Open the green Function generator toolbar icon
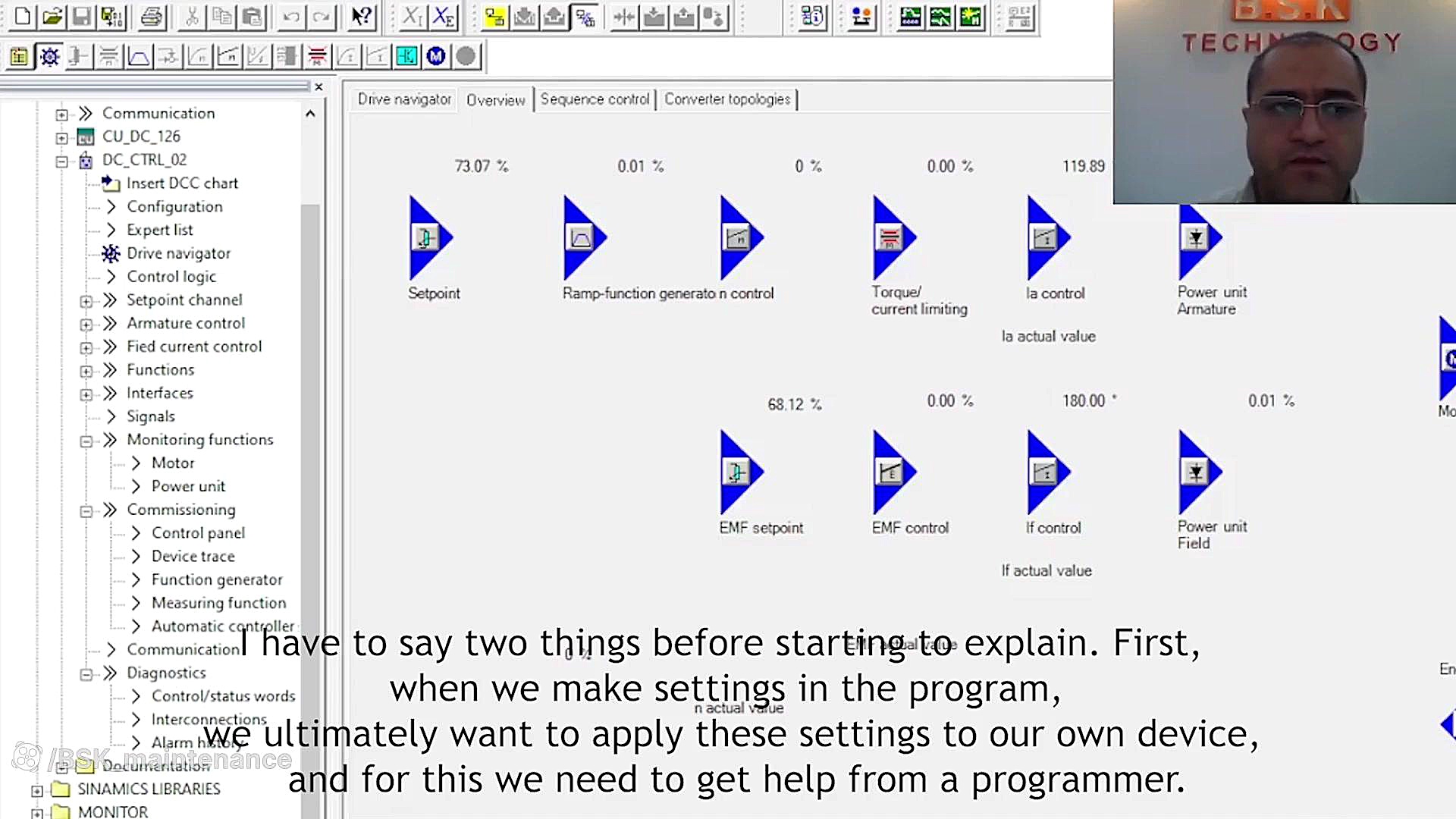The width and height of the screenshot is (1456, 819). coord(940,17)
